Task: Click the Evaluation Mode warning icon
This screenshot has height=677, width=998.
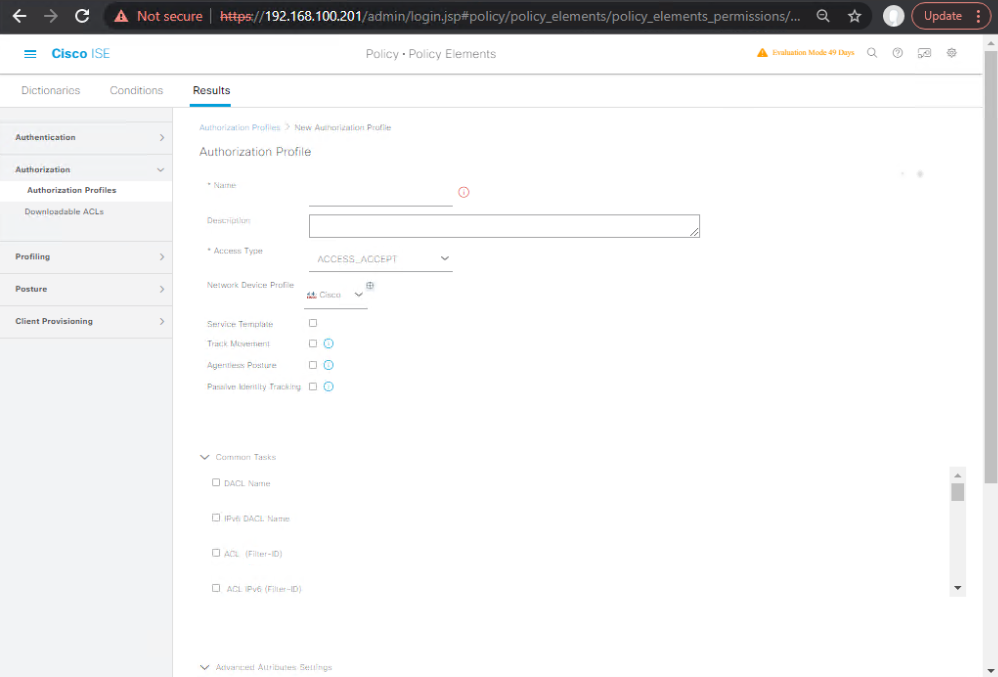Action: coord(762,53)
